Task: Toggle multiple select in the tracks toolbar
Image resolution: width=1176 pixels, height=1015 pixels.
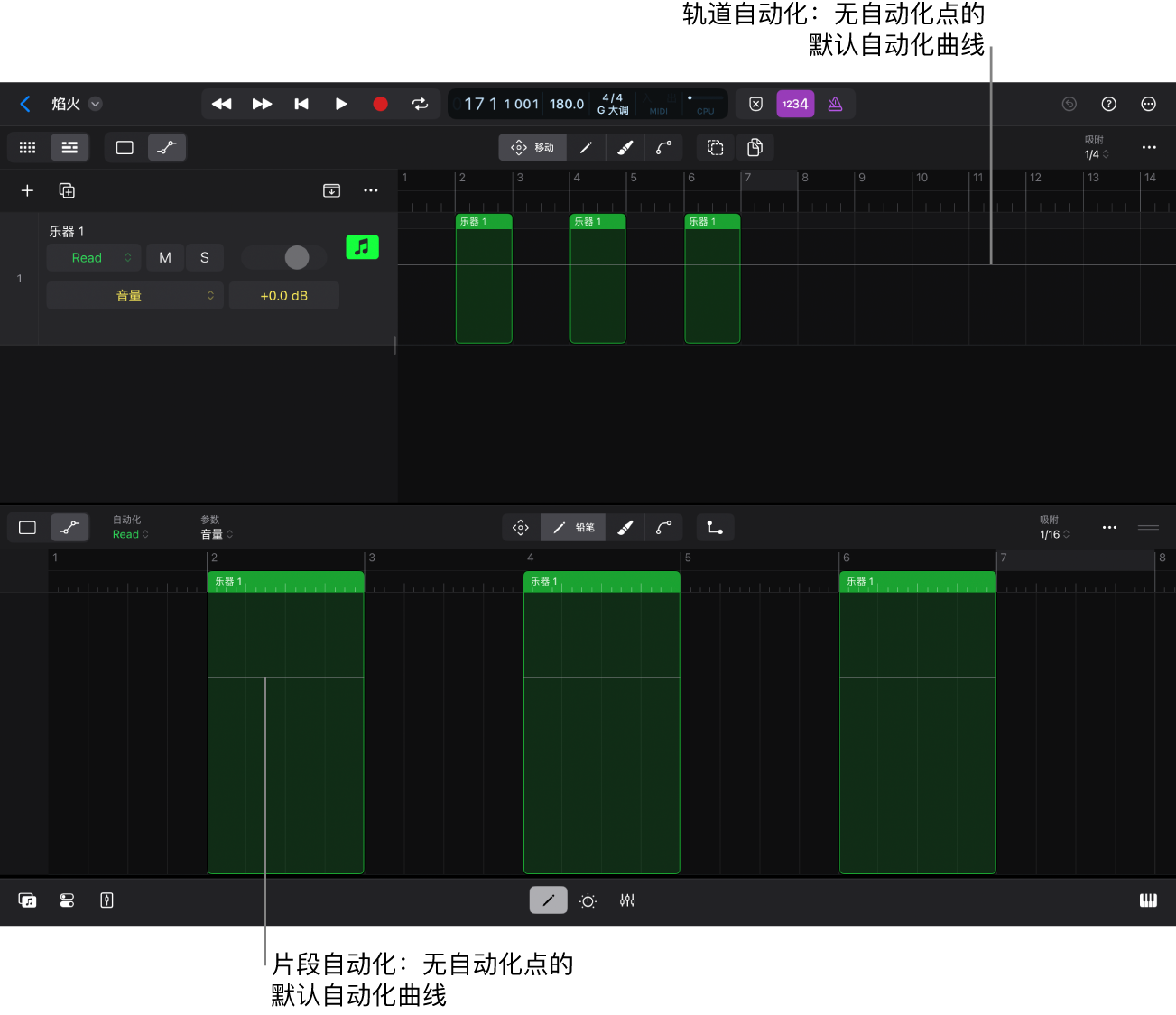Action: [716, 147]
